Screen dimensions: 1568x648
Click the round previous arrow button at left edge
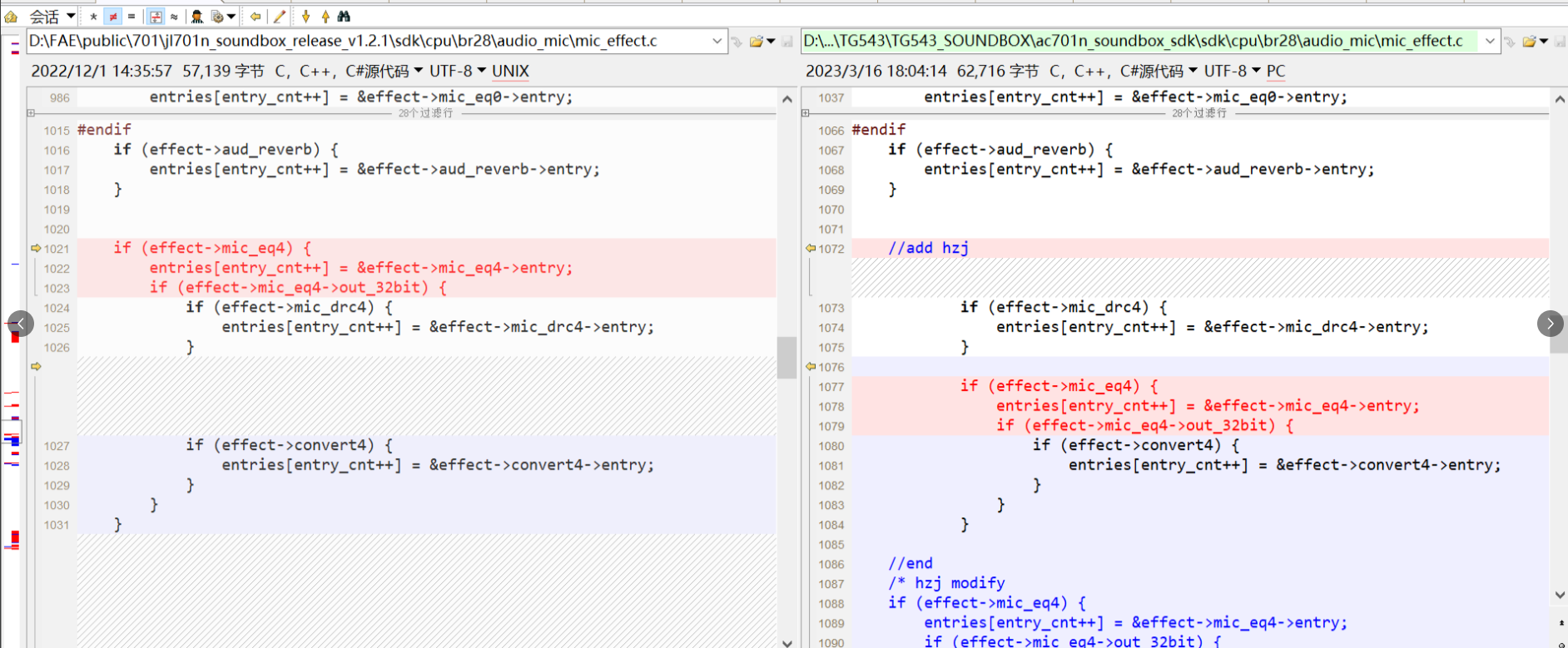pos(21,324)
